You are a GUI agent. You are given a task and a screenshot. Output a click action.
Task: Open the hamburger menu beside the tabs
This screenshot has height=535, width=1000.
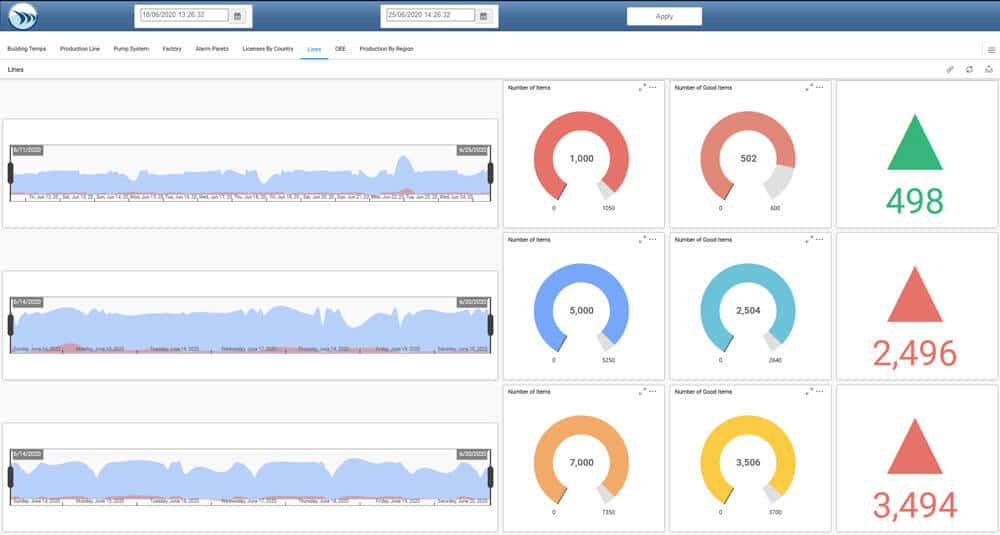(990, 49)
